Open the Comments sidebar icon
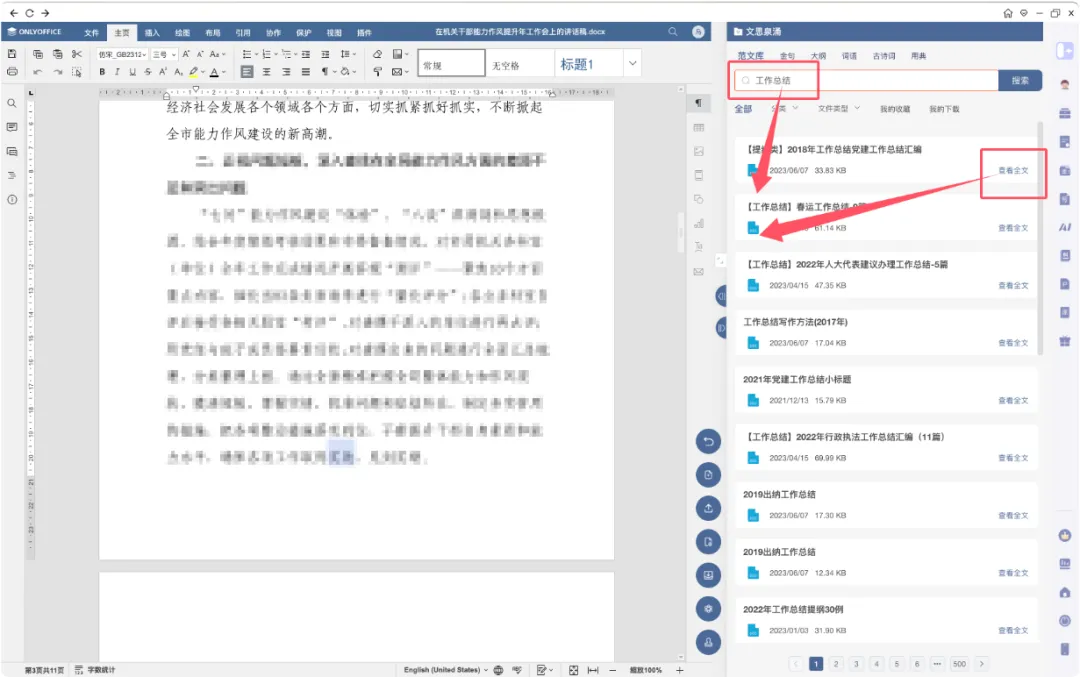Viewport: 1080px width, 677px height. [x=12, y=127]
